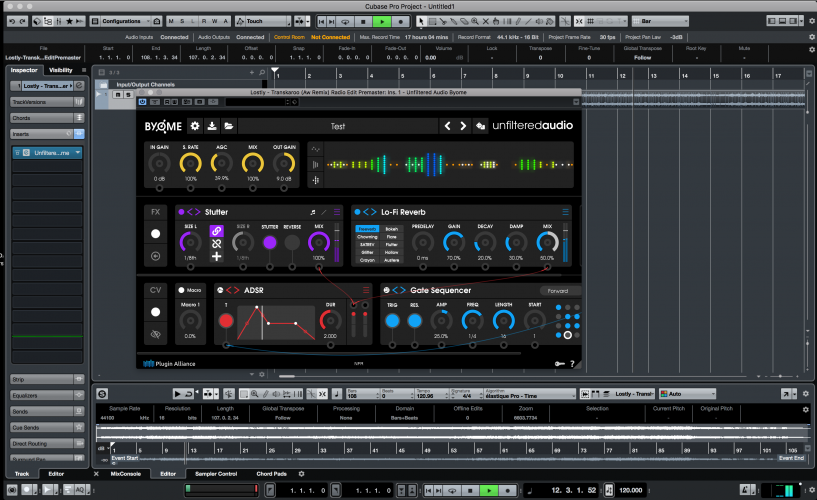Viewport: 817px width, 500px height.
Task: Go to the next Byome preset
Action: coord(463,126)
